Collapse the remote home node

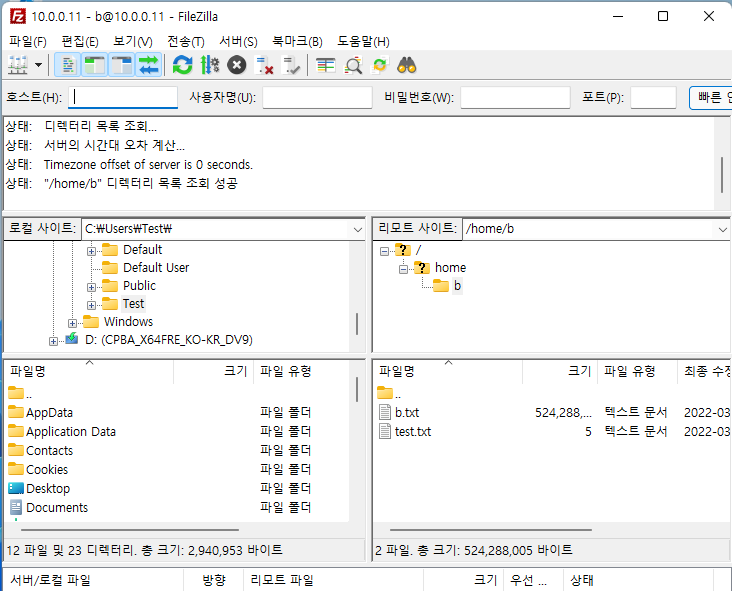pos(403,269)
